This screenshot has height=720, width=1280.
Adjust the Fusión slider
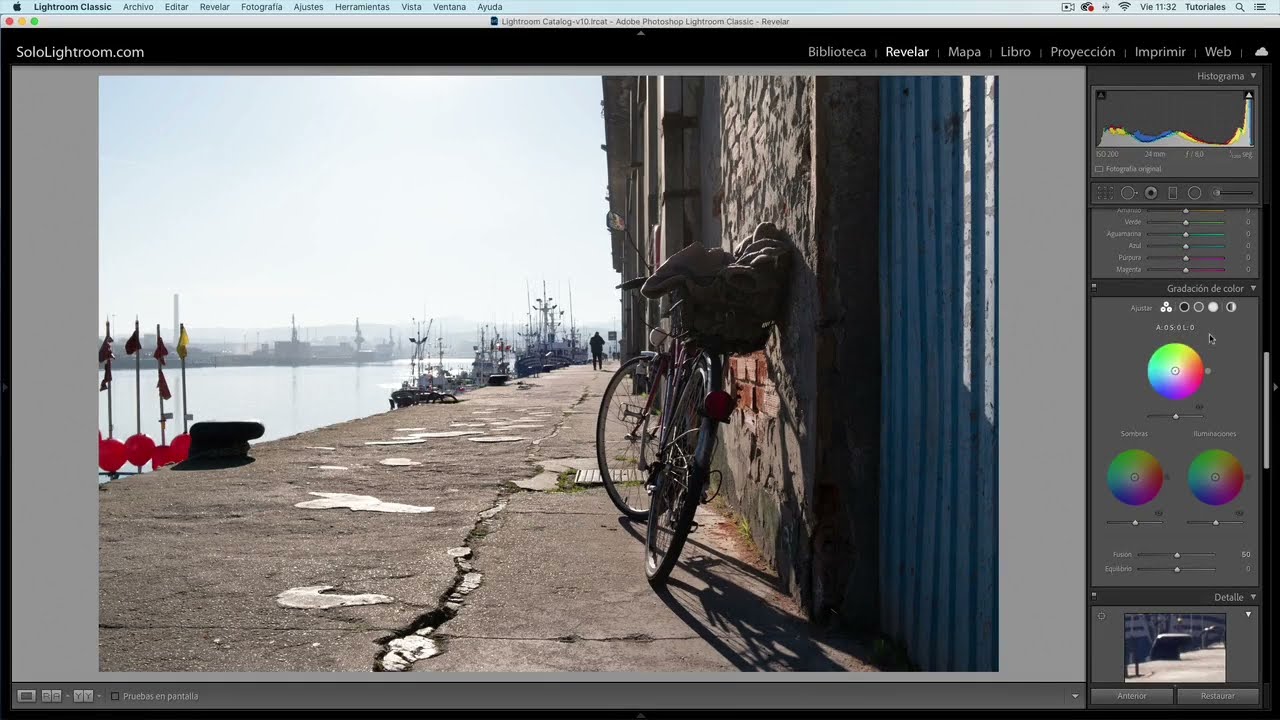tap(1177, 554)
